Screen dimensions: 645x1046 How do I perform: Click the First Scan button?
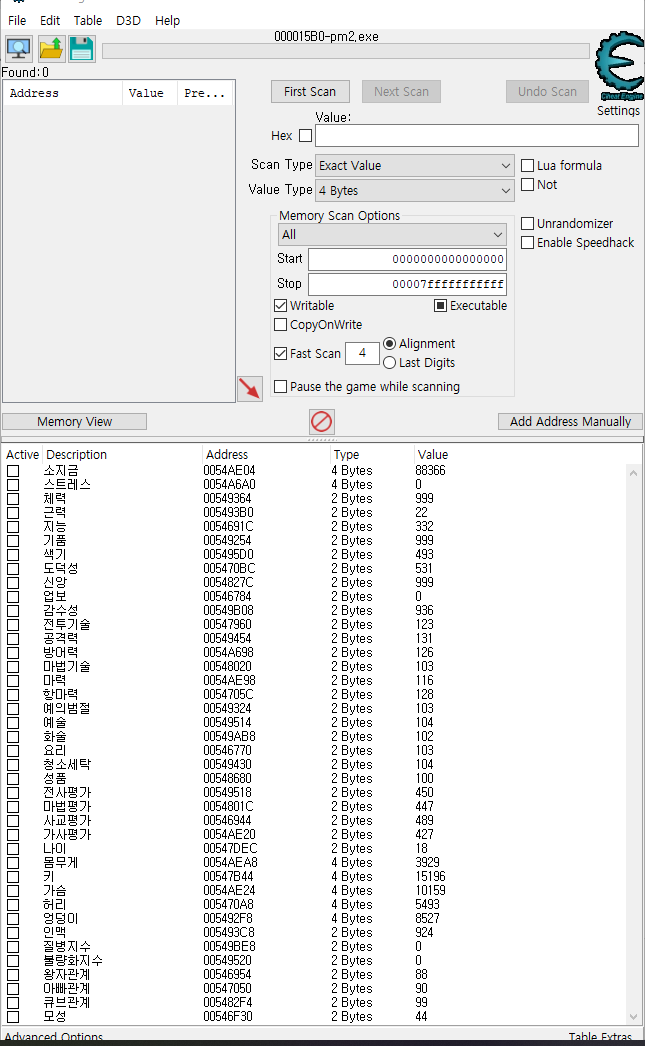click(310, 91)
